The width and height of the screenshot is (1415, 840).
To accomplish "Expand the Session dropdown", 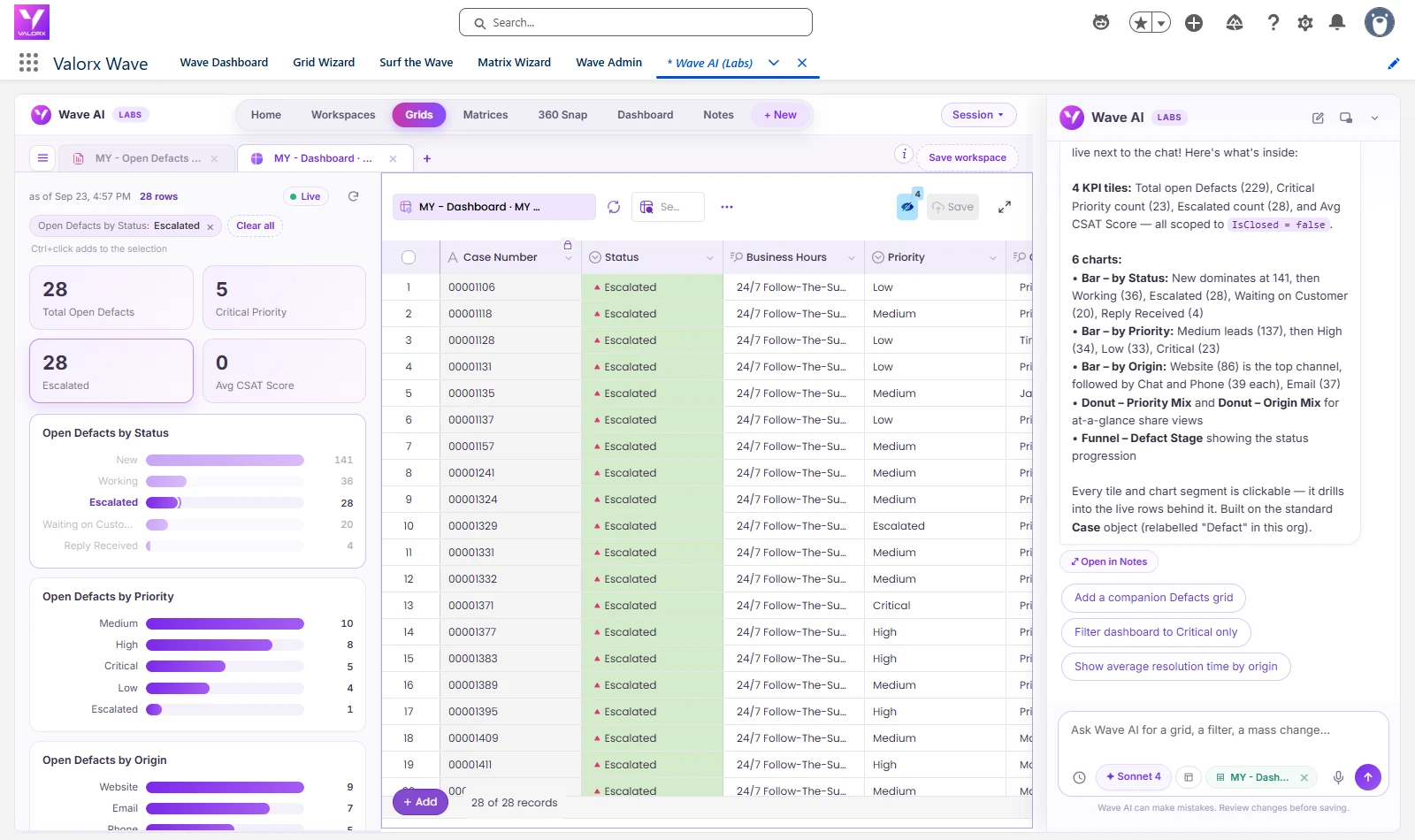I will (x=978, y=115).
